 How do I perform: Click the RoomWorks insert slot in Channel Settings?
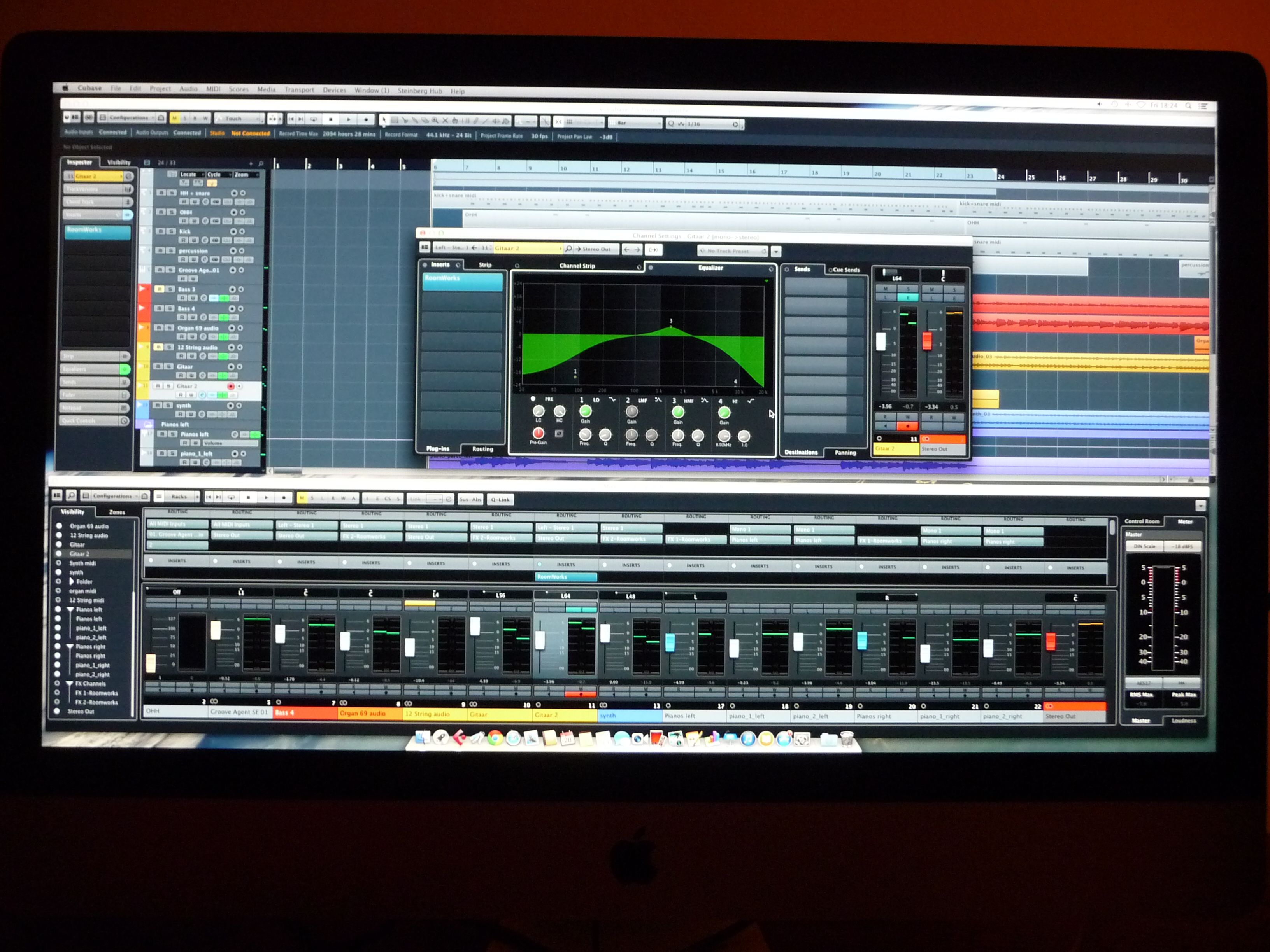point(463,282)
